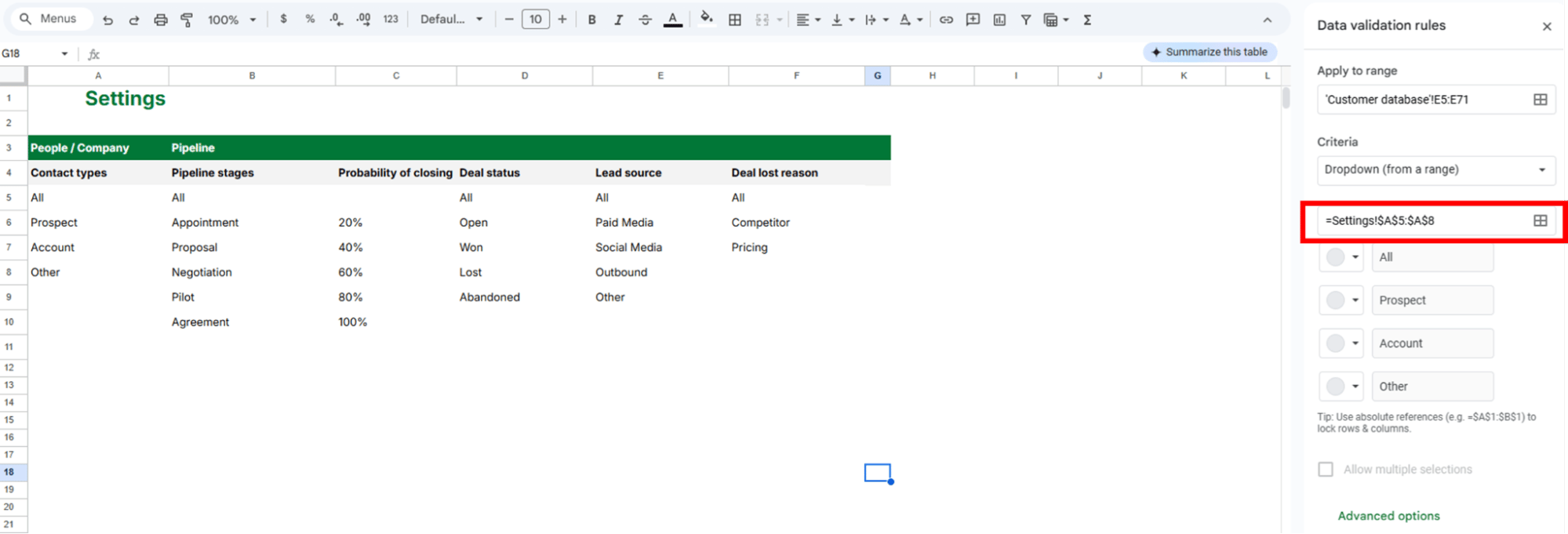Insert comment icon in toolbar
The height and width of the screenshot is (534, 1568).
973,20
